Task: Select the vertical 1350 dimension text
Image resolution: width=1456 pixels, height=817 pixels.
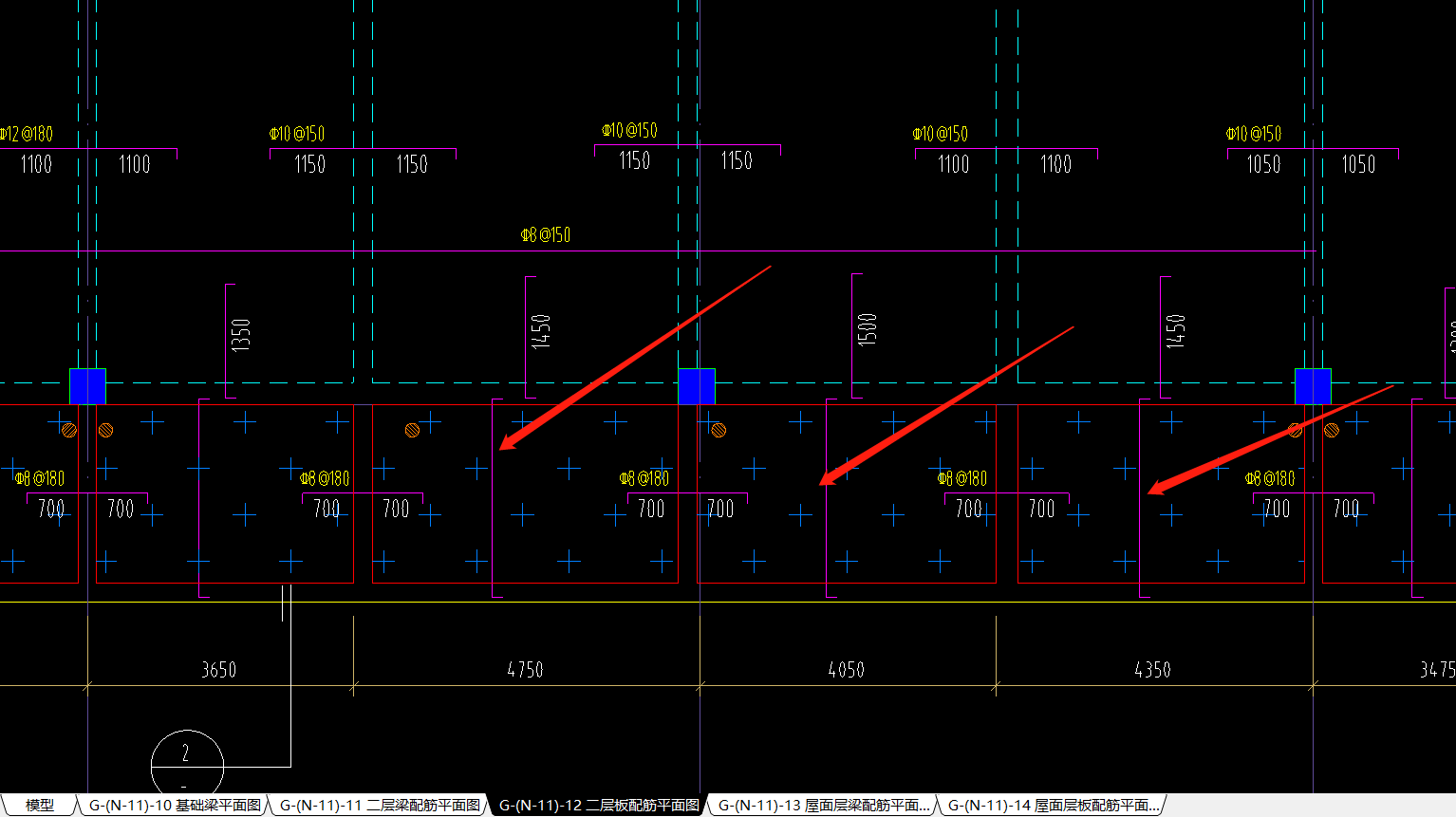Action: (x=241, y=335)
